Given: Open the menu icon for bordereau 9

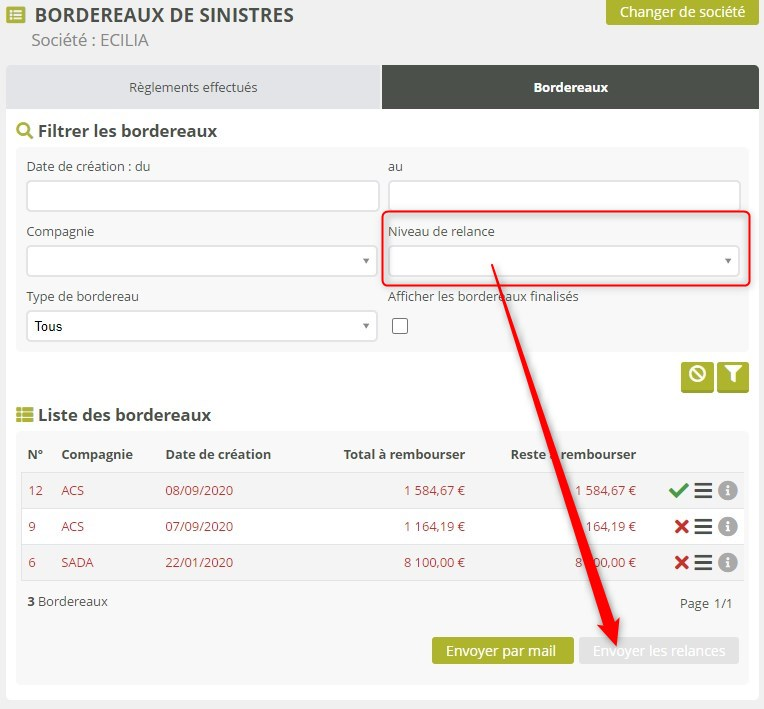Looking at the screenshot, I should (703, 526).
